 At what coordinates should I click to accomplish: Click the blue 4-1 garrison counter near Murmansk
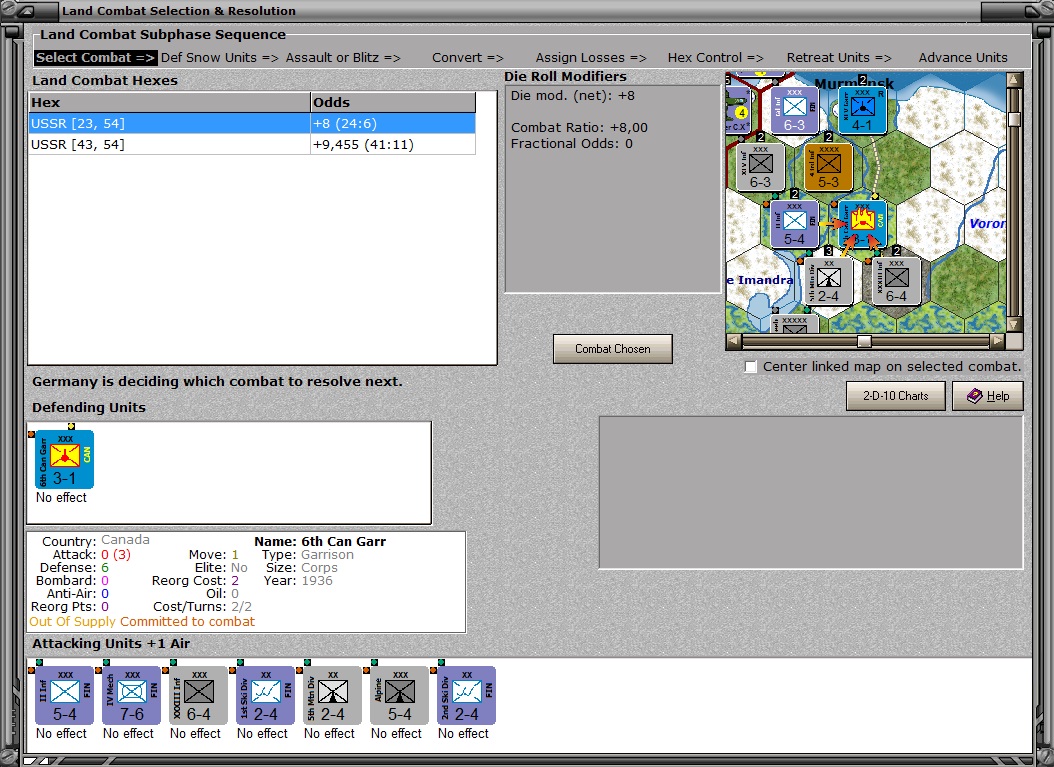tap(862, 111)
